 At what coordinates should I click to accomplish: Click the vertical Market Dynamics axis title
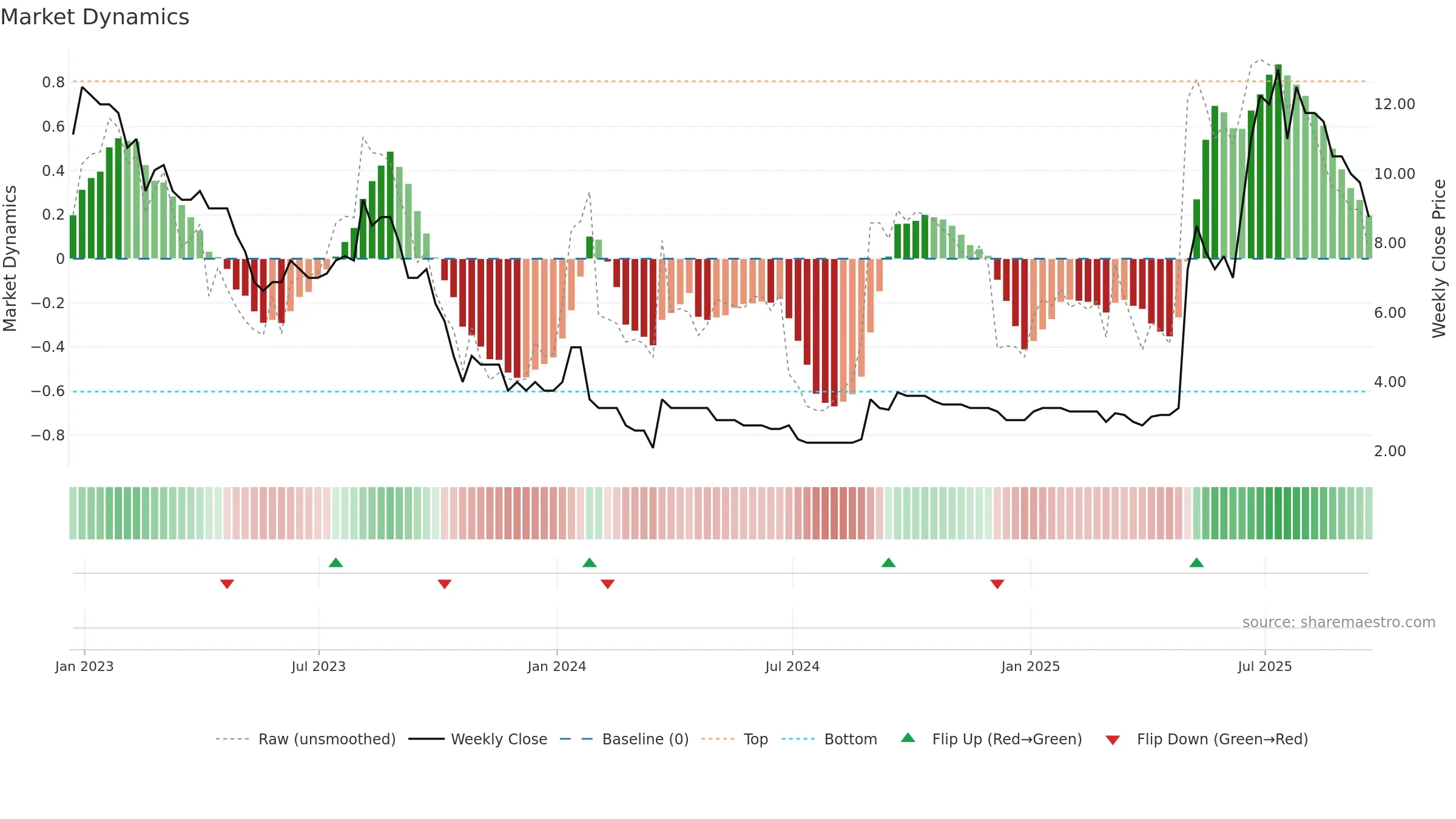pyautogui.click(x=10, y=258)
